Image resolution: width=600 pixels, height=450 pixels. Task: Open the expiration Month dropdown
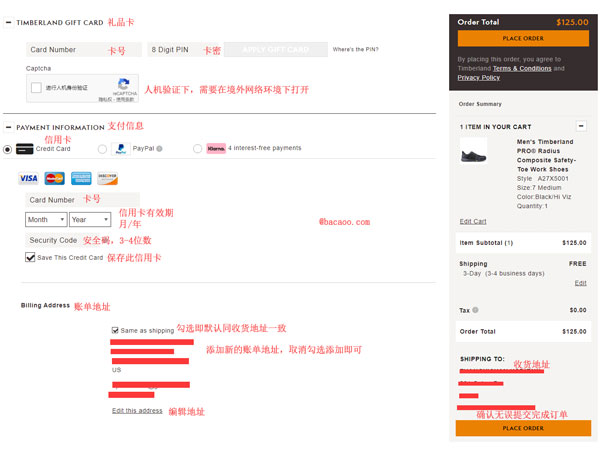click(x=46, y=219)
